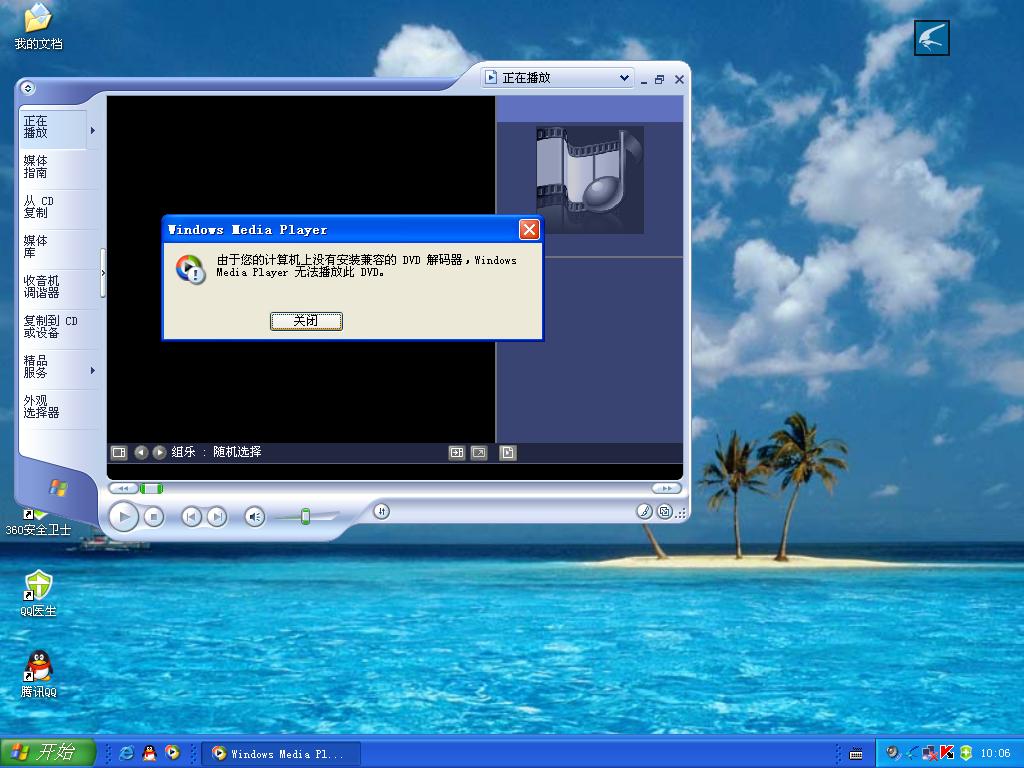The height and width of the screenshot is (768, 1024).
Task: Select the previous visualization
Action: (x=141, y=452)
